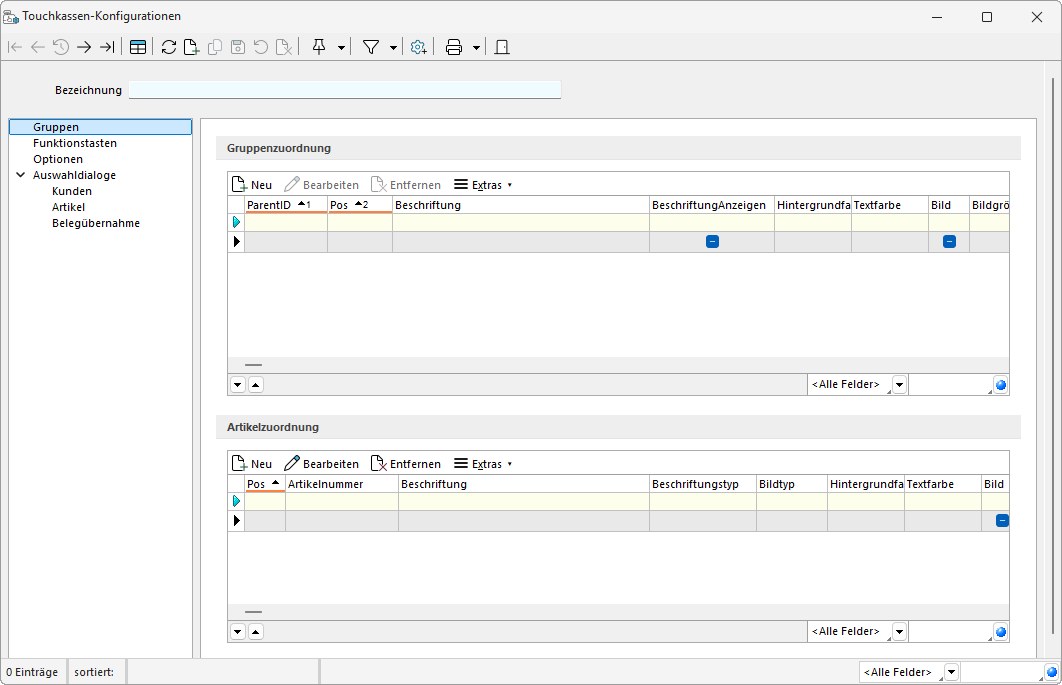The height and width of the screenshot is (685, 1062).
Task: Toggle the Bild checkbox in the Artikelzuordnung row
Action: coord(1001,520)
